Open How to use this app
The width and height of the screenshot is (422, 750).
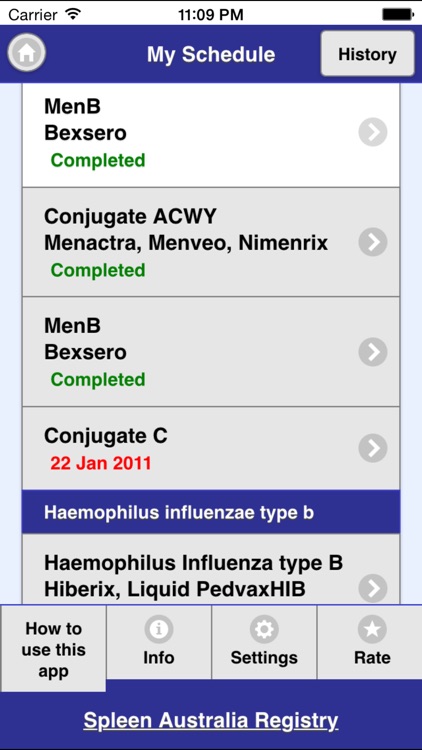point(53,649)
